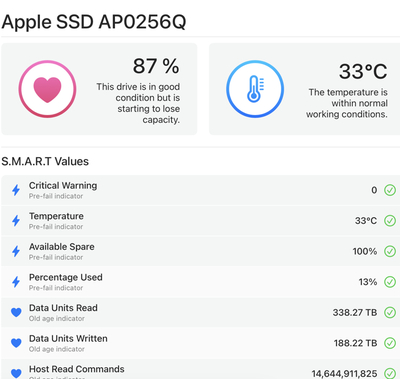The height and width of the screenshot is (379, 400).
Task: Click the green checkmark for Data Units Read
Action: click(x=390, y=312)
